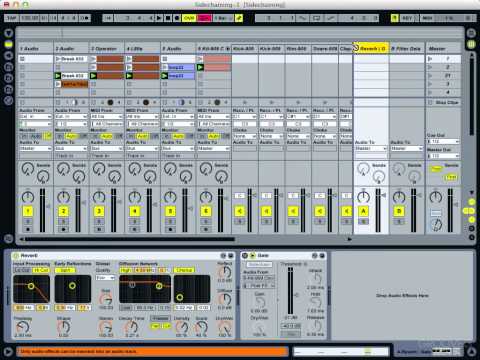The width and height of the screenshot is (480, 360).
Task: Click the Gate Sidechain button
Action: pyautogui.click(x=259, y=264)
